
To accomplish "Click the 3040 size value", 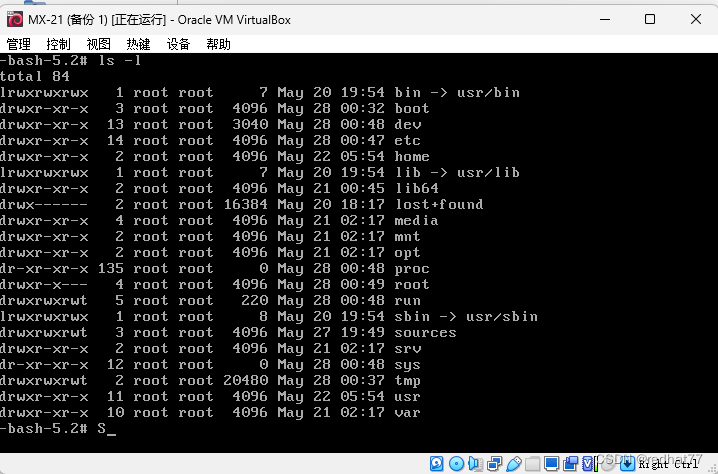I will 250,125.
